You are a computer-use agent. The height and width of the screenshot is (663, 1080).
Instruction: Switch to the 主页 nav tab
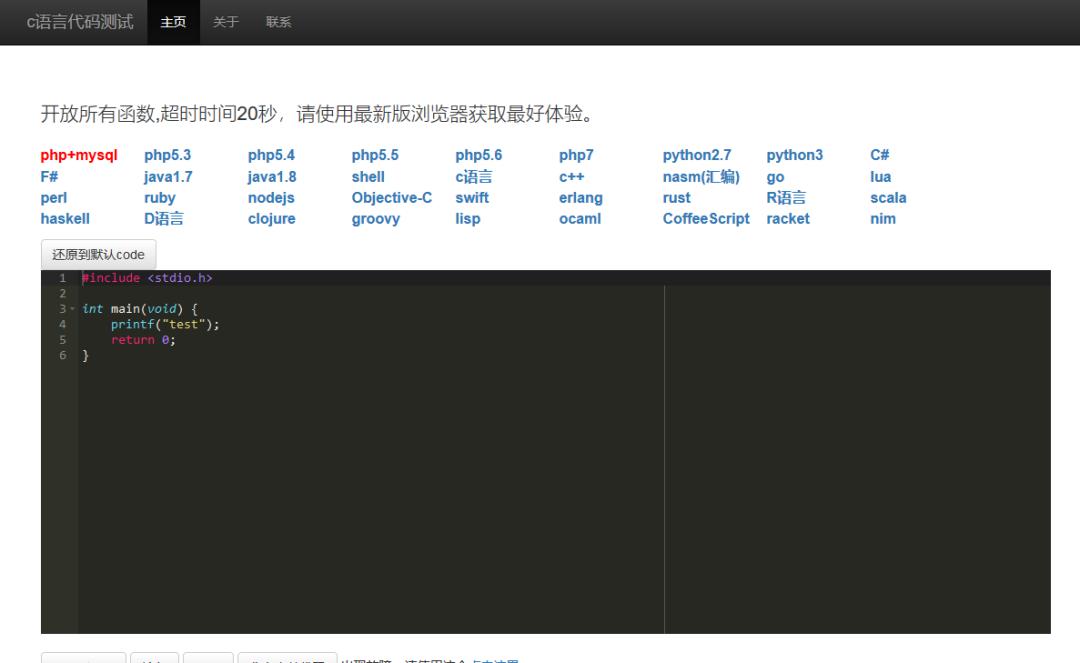tap(174, 22)
